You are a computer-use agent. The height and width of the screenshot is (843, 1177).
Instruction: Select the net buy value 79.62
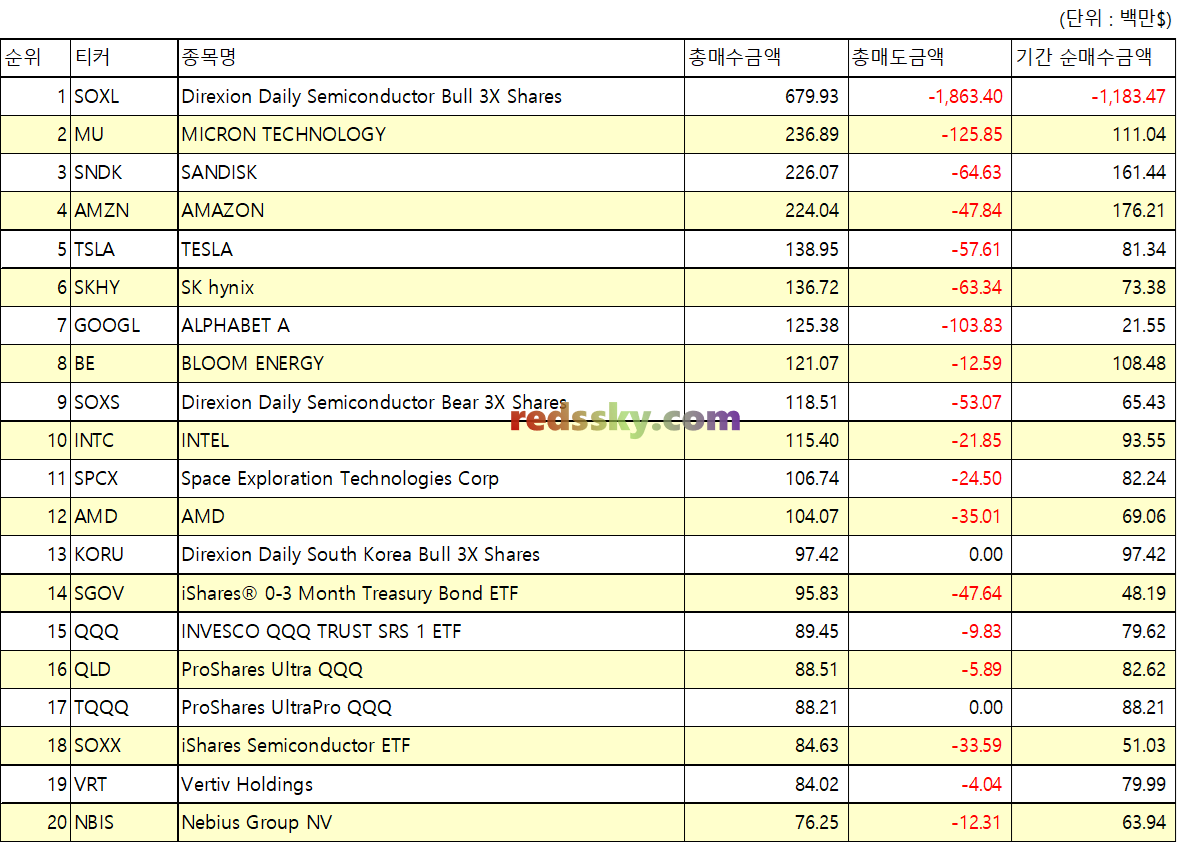click(x=1144, y=632)
